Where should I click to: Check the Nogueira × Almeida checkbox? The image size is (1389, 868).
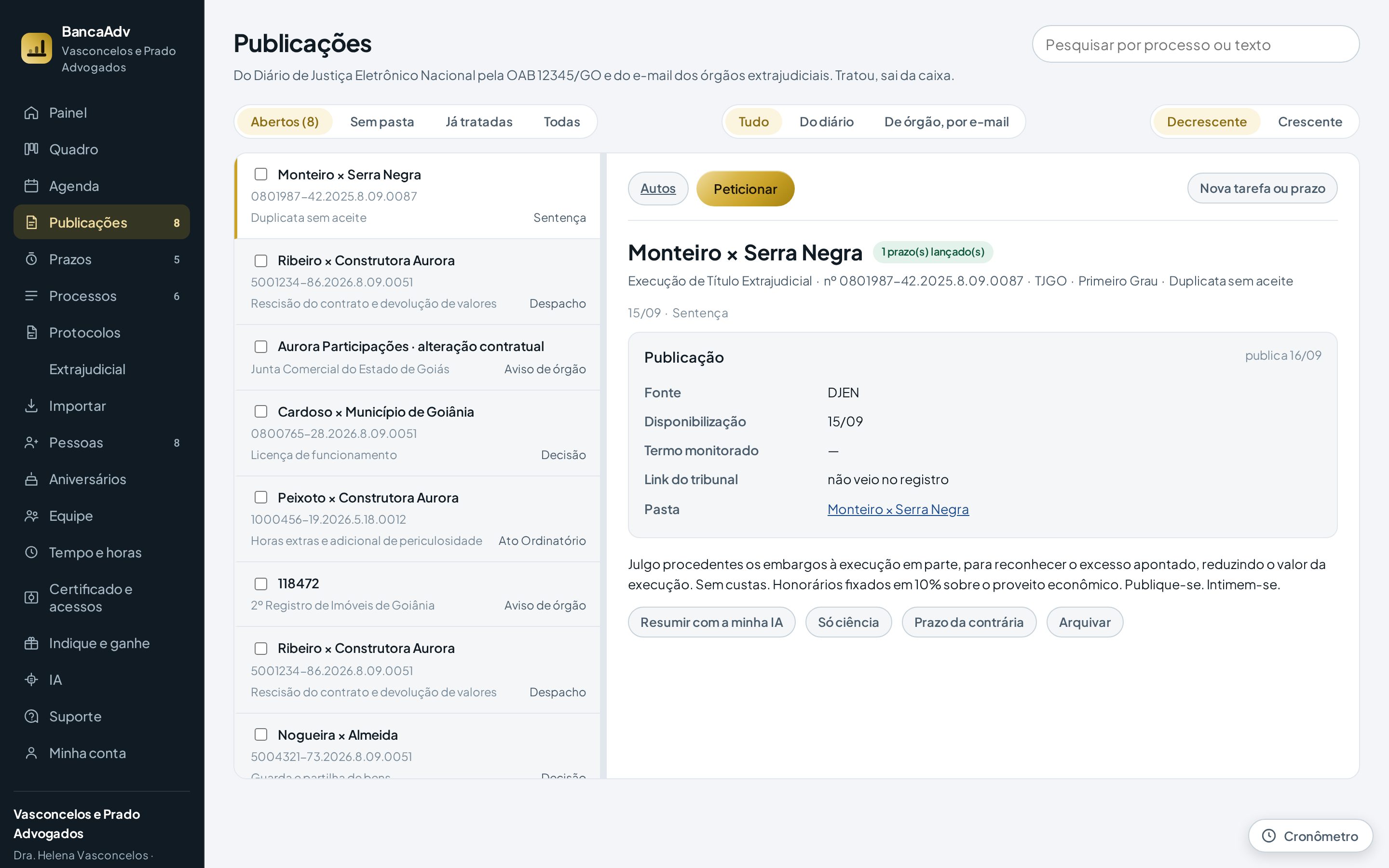(x=261, y=734)
